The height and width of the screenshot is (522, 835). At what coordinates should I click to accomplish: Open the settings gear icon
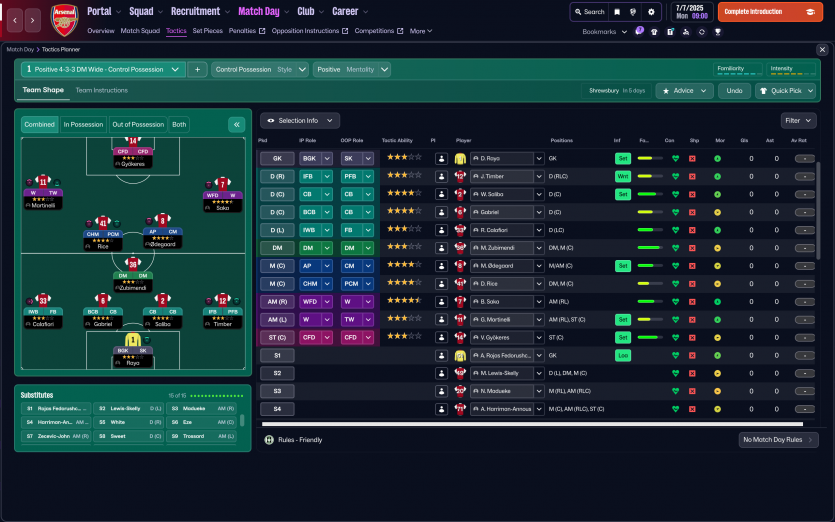click(651, 12)
